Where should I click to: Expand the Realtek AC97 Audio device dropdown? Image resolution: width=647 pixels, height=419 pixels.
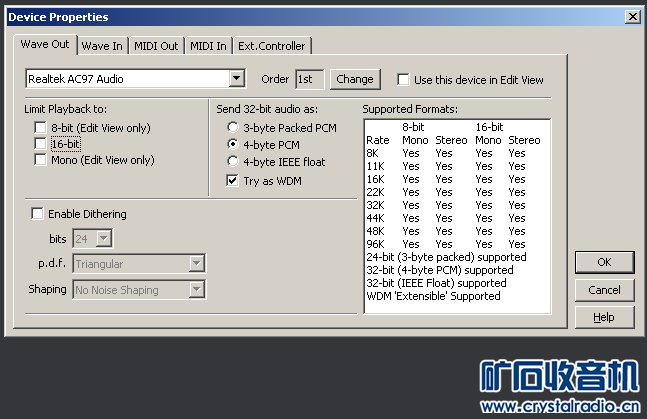point(236,78)
